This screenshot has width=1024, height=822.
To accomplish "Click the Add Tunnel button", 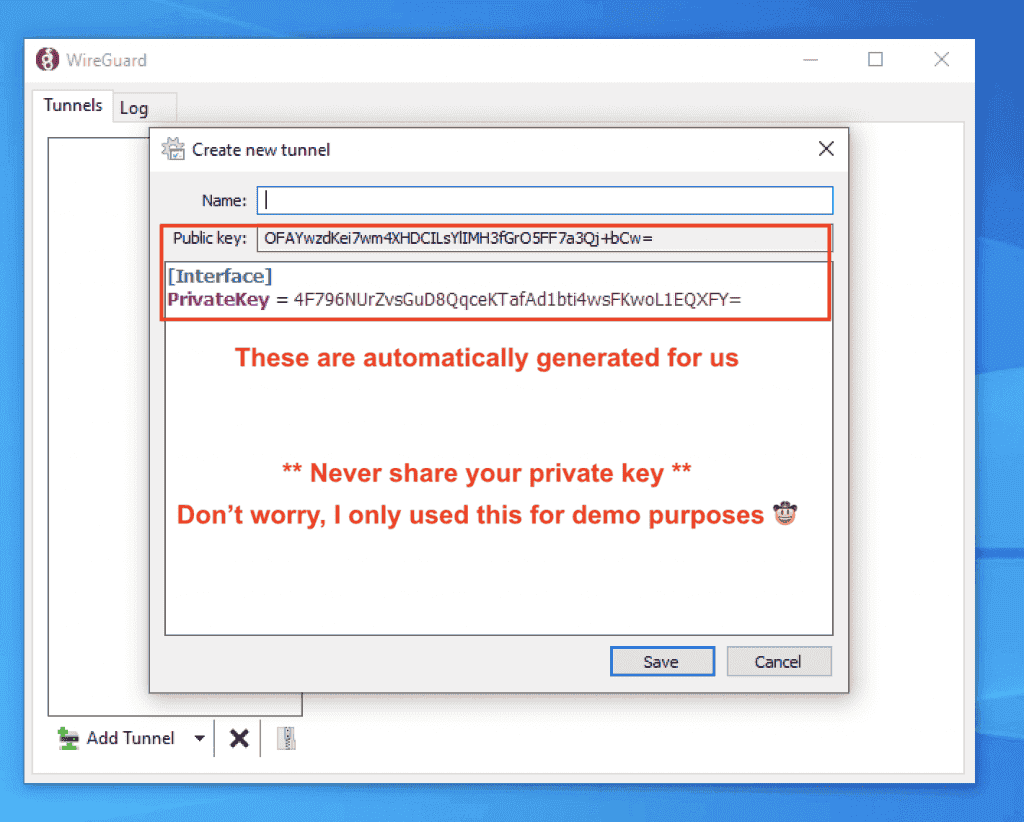I will pyautogui.click(x=116, y=738).
